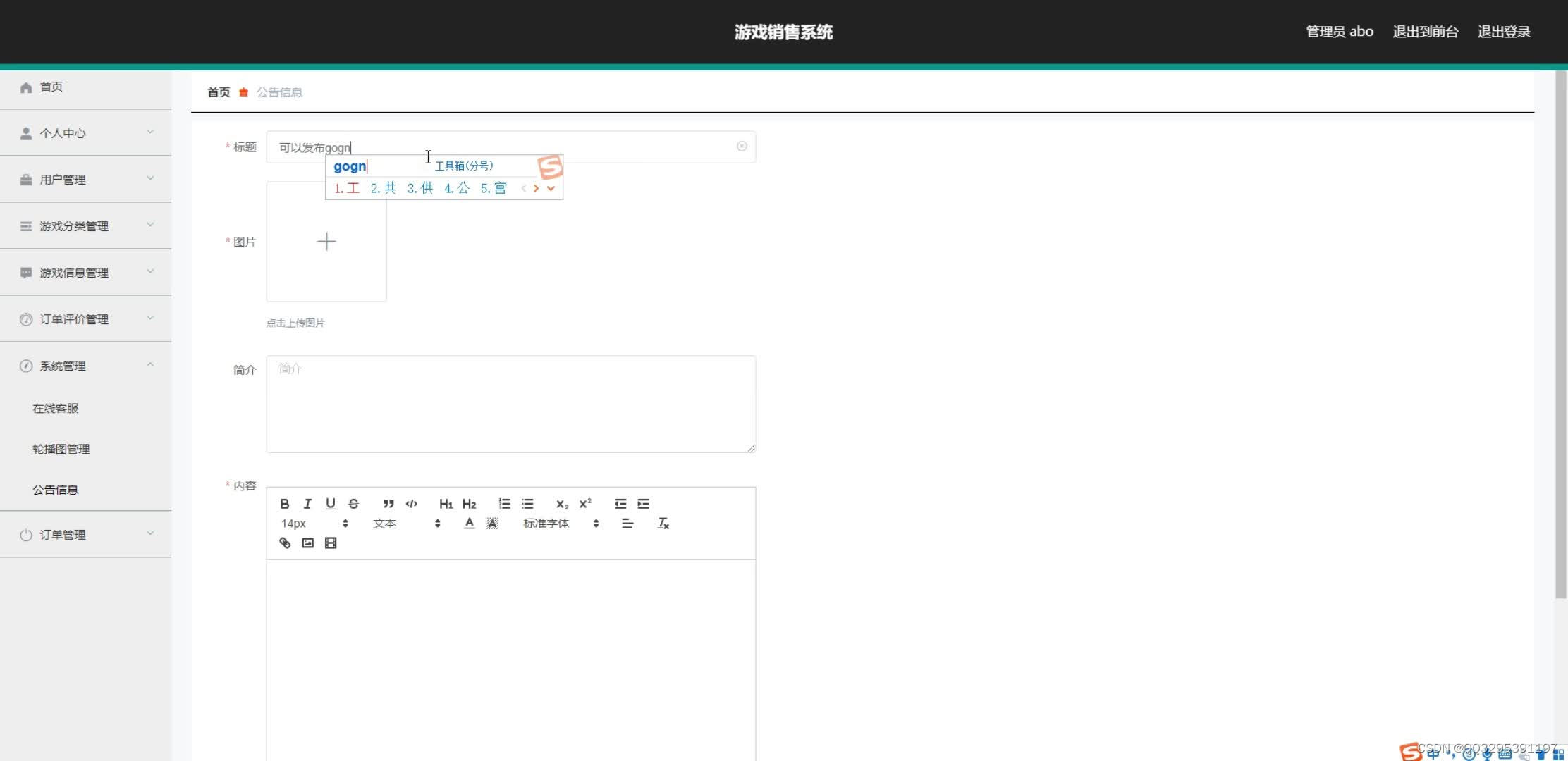Select IME candidate 2 共
The width and height of the screenshot is (1568, 761).
(x=384, y=188)
